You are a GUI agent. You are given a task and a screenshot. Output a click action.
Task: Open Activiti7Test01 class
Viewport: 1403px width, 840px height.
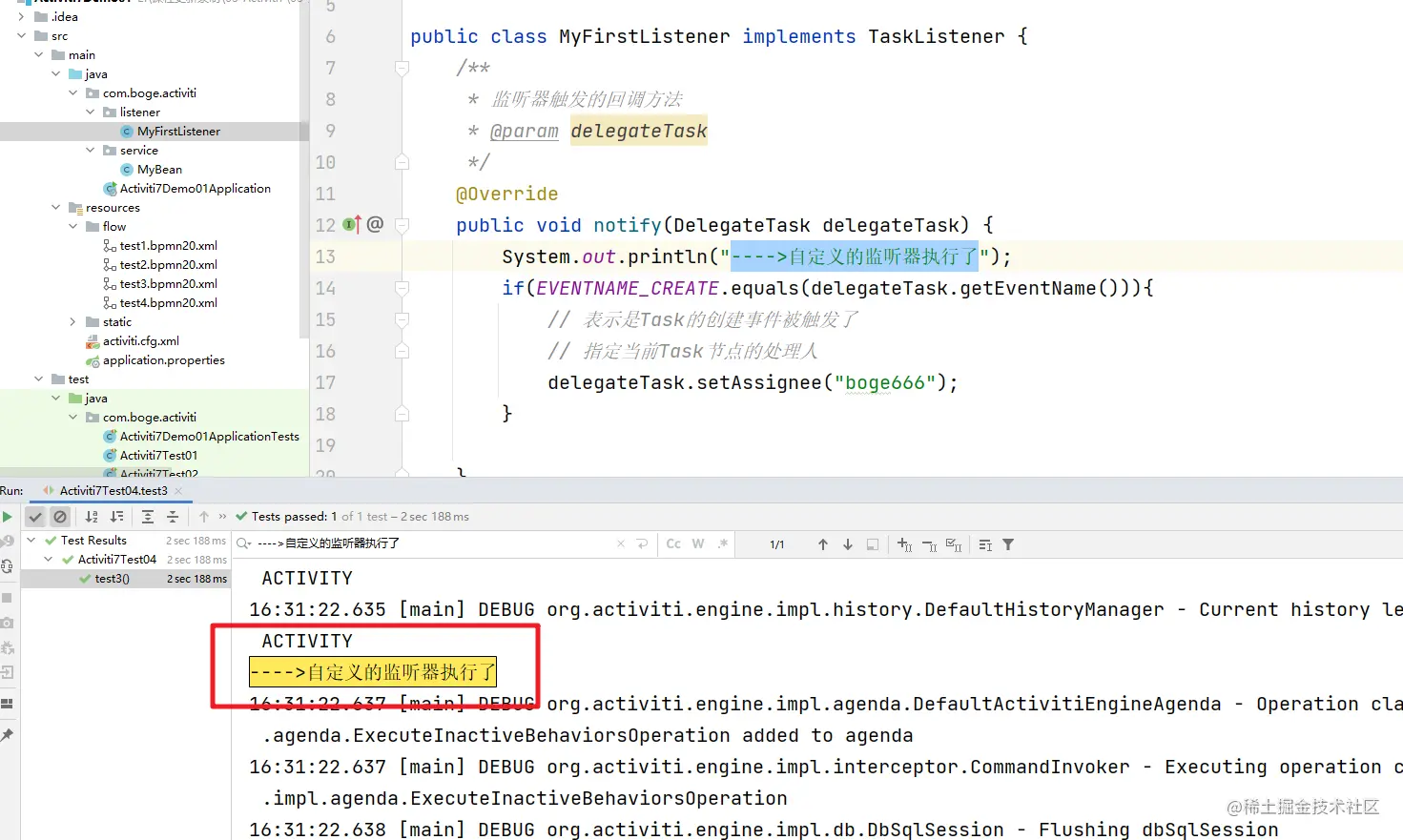[158, 456]
